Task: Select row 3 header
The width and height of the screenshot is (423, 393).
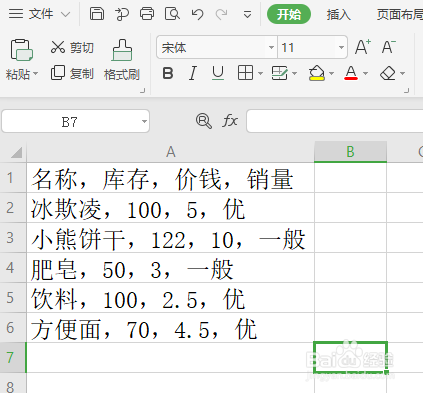Action: pyautogui.click(x=13, y=237)
